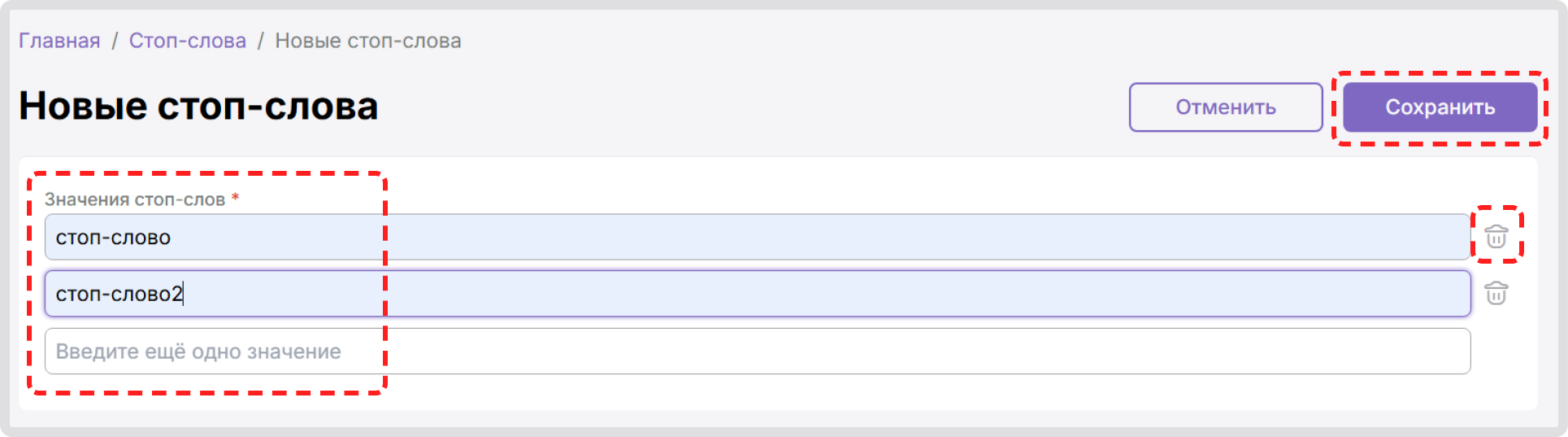Image resolution: width=1568 pixels, height=437 pixels.
Task: Click the trash can beside the second input
Action: [x=1496, y=293]
